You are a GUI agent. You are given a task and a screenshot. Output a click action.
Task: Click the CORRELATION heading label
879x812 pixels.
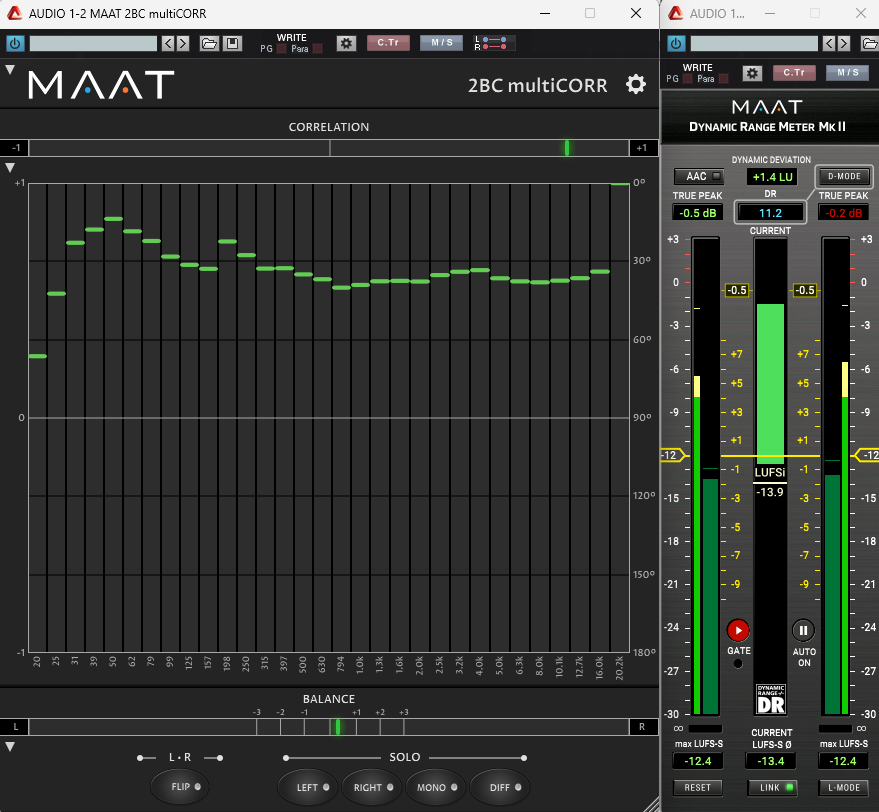point(329,127)
